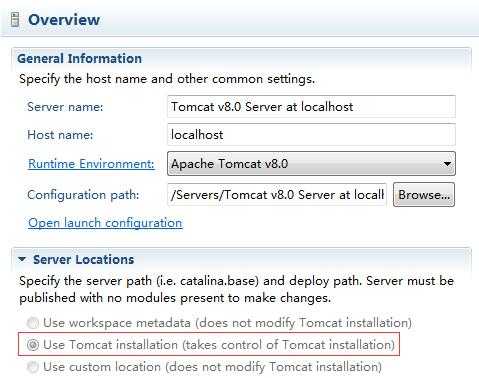The height and width of the screenshot is (378, 479).
Task: Click the General Information section header
Action: pyautogui.click(x=79, y=59)
